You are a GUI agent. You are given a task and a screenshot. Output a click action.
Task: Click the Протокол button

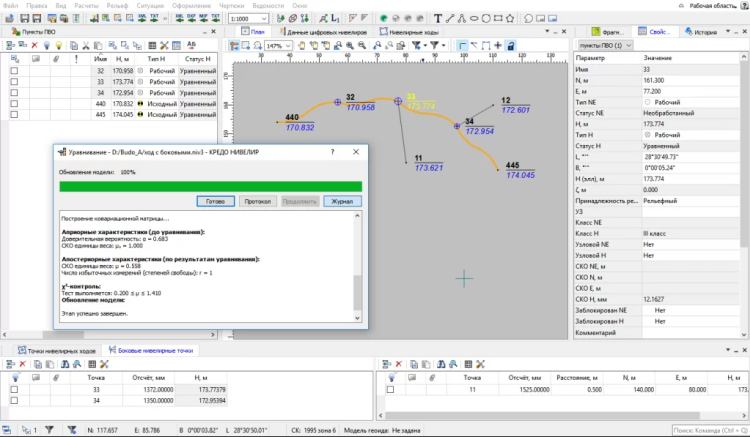tap(259, 201)
